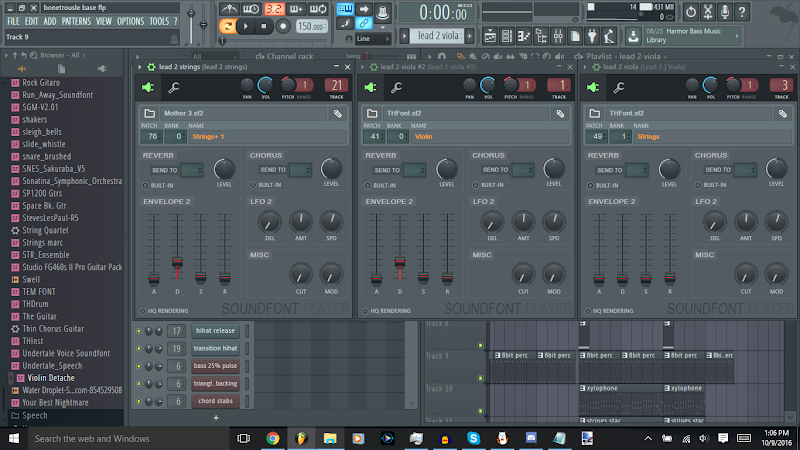Open wrench settings for lead 2 strings

(173, 87)
